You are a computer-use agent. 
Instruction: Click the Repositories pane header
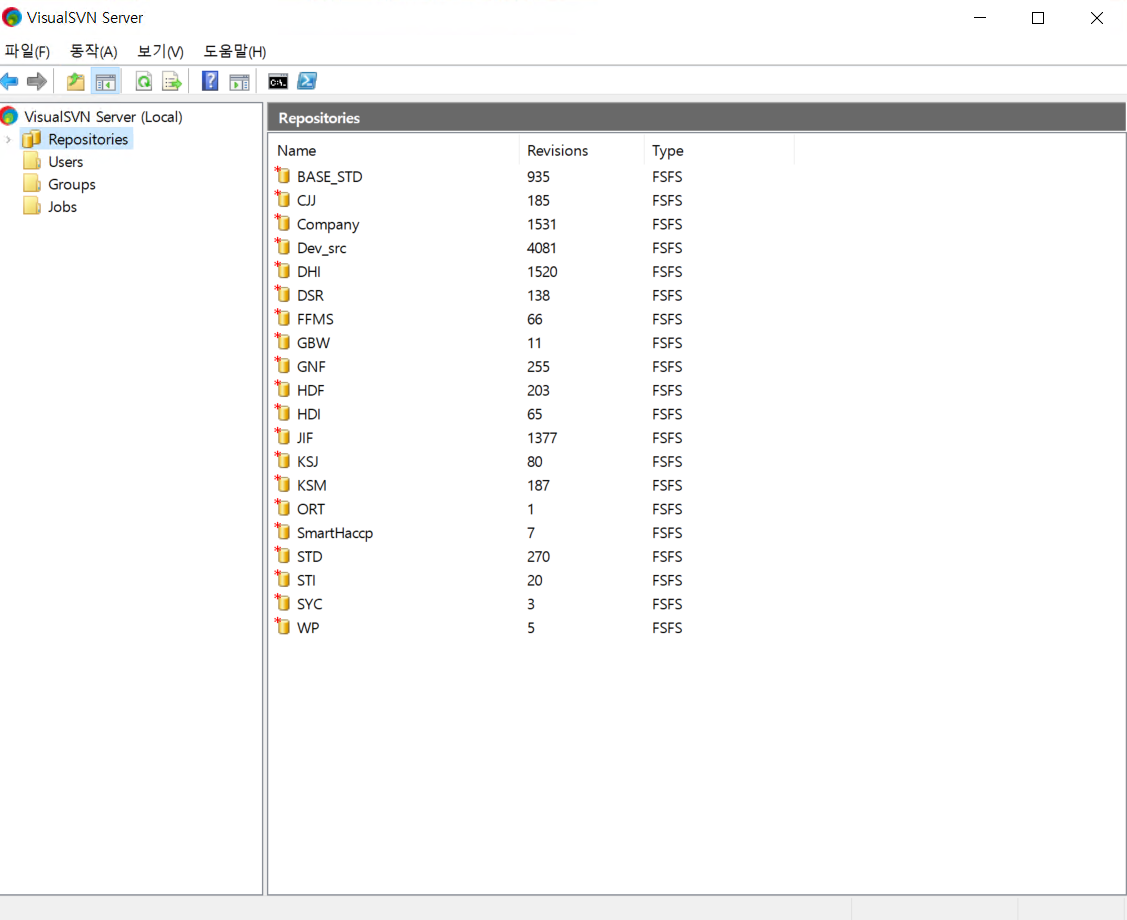coord(696,118)
